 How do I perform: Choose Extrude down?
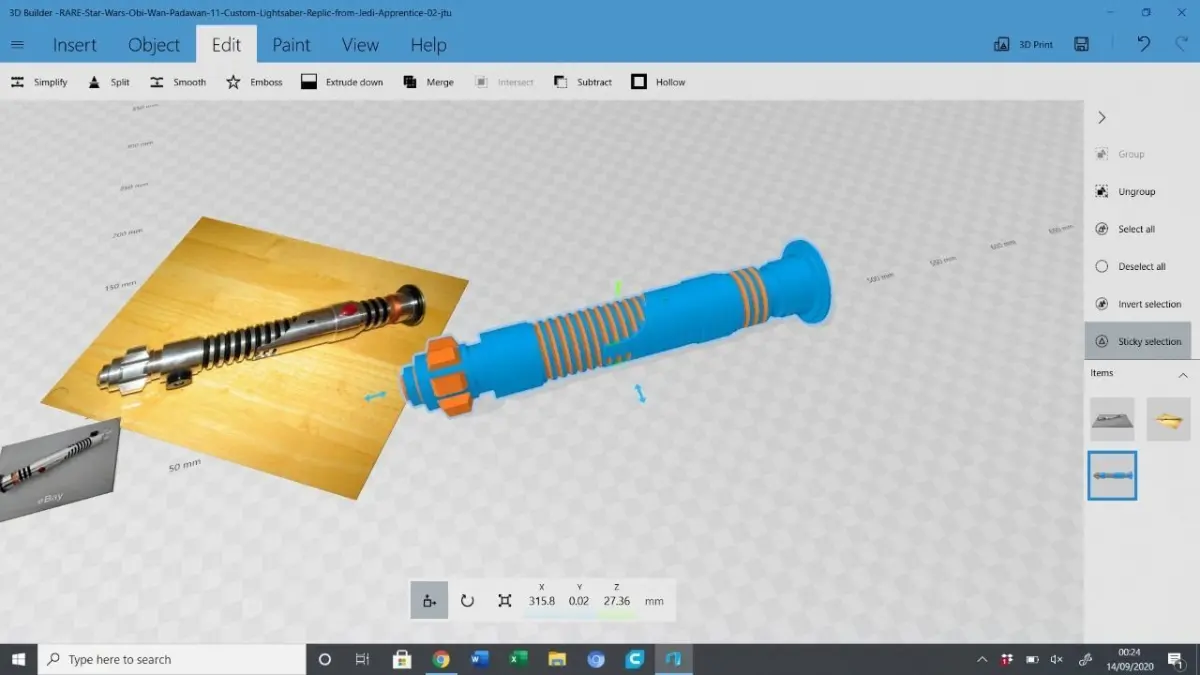pos(342,82)
